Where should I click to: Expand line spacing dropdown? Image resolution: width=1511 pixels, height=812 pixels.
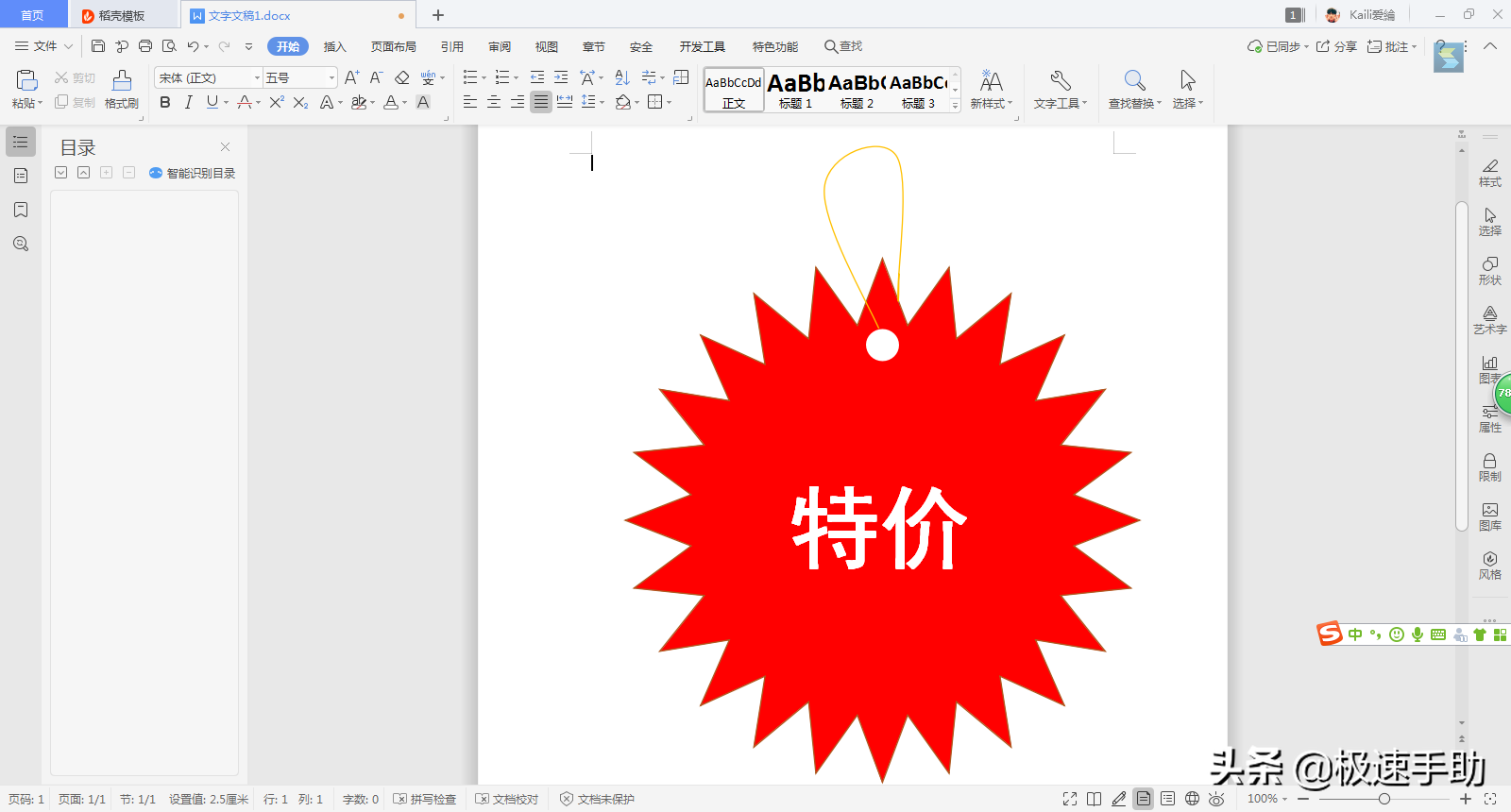tap(602, 103)
